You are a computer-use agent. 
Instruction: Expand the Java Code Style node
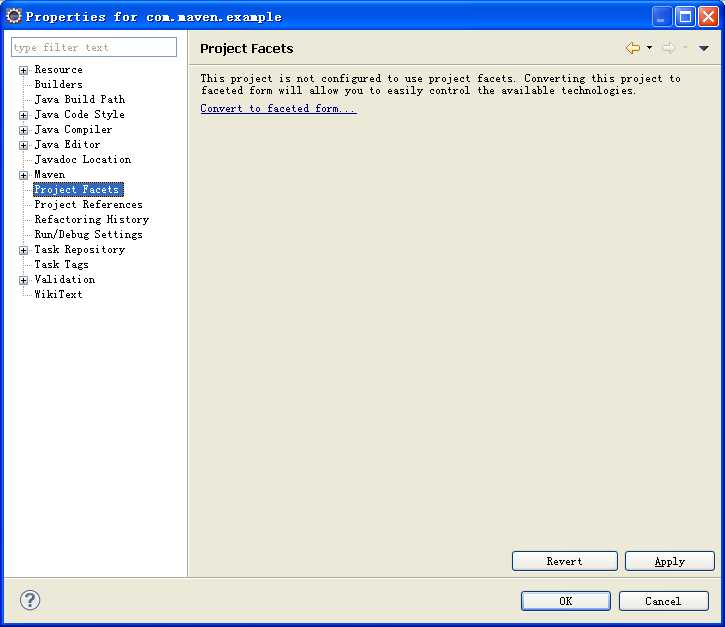pos(23,115)
